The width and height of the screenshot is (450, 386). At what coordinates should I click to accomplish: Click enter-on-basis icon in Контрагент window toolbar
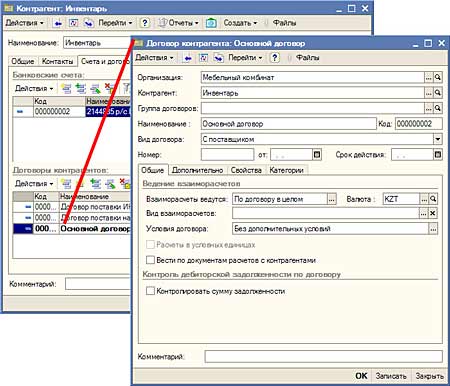coord(89,23)
